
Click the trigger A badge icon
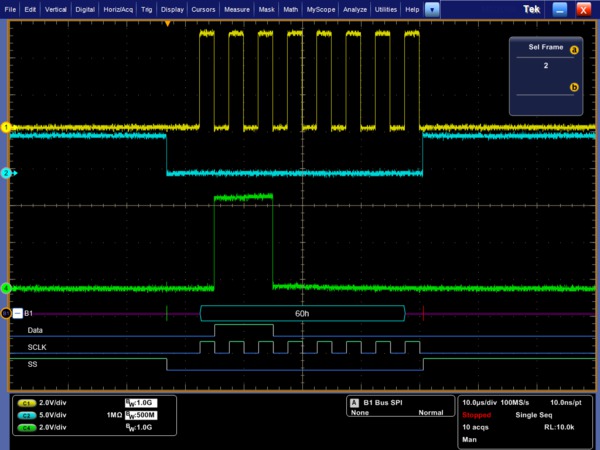[352, 402]
